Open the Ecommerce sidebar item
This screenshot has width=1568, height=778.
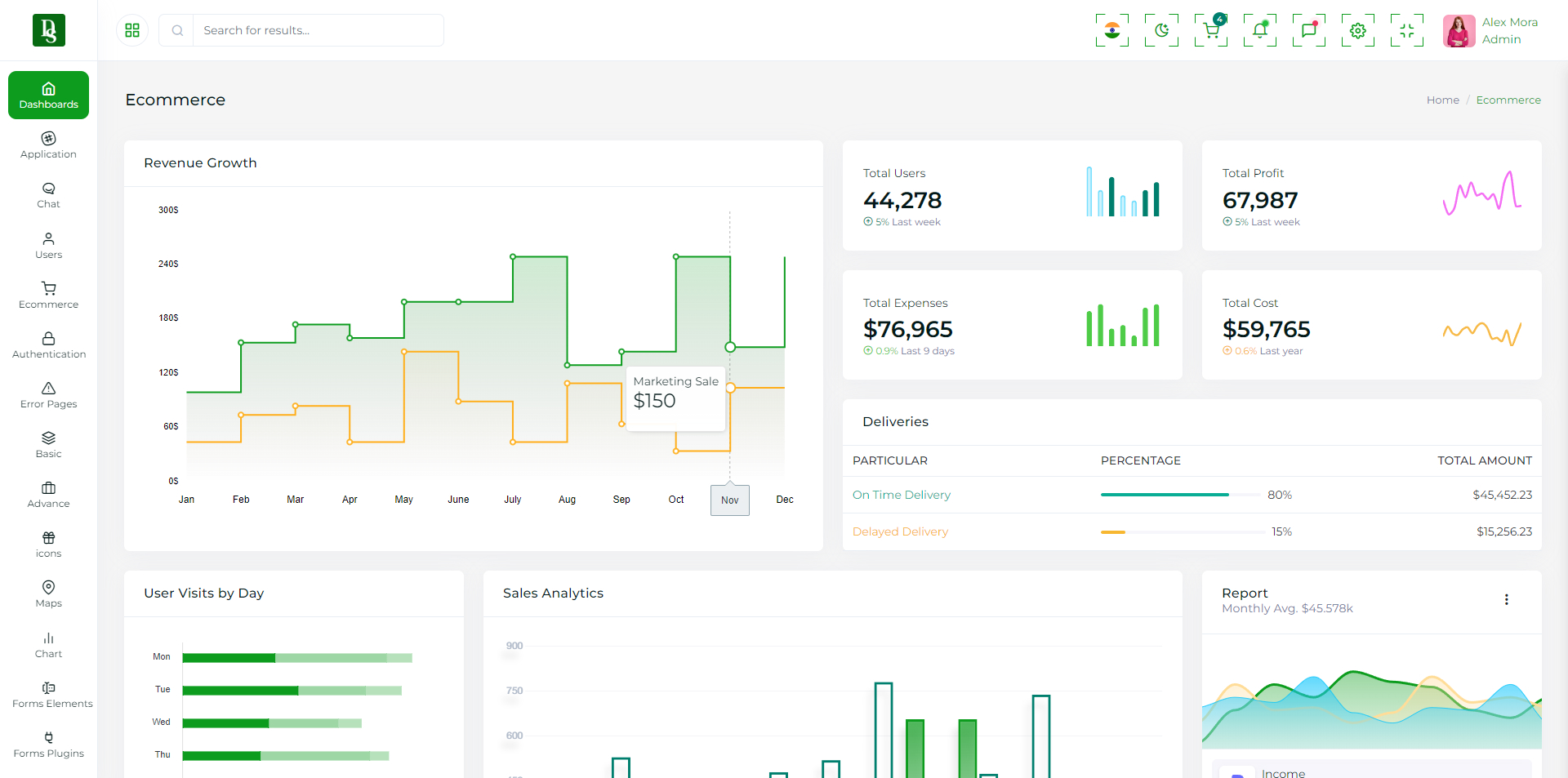point(49,295)
